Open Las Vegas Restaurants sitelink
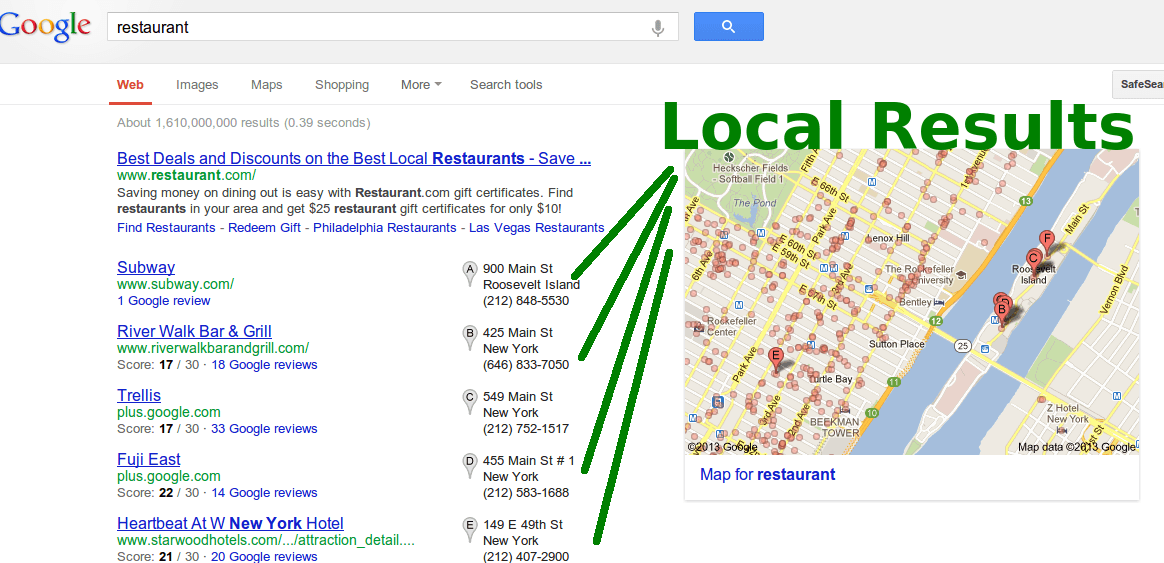The height and width of the screenshot is (563, 1164). click(537, 227)
